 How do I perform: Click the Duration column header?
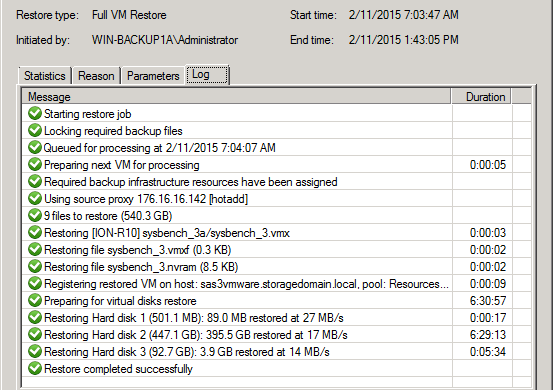[481, 97]
